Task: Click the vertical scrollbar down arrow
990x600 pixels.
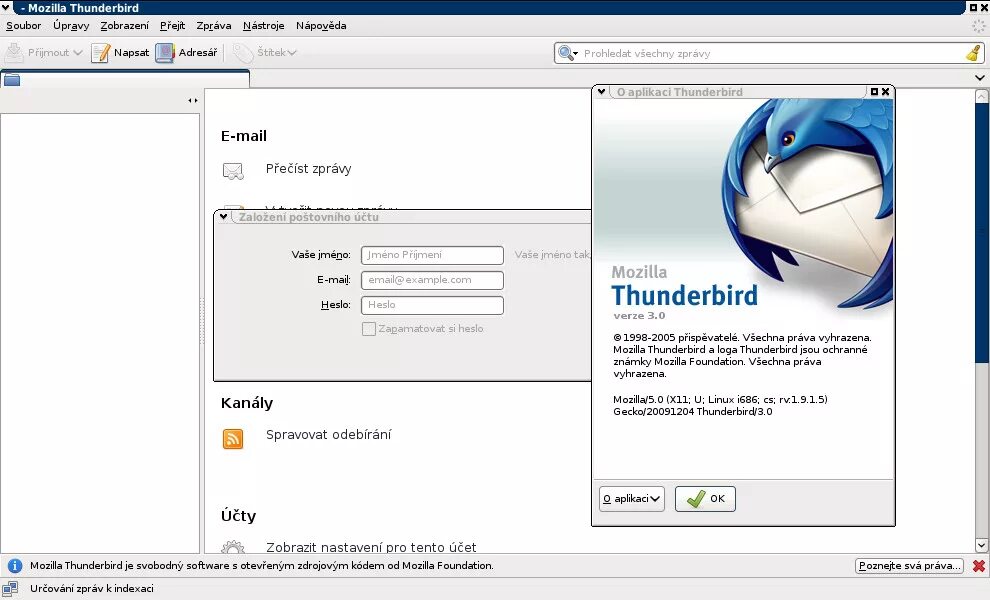Action: tap(981, 545)
